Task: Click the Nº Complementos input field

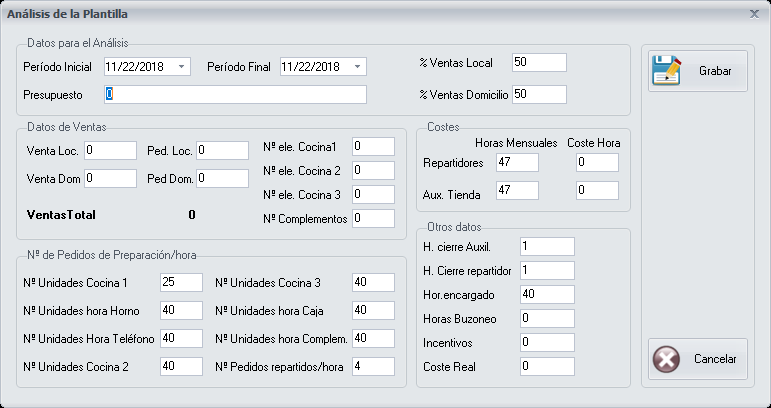Action: pyautogui.click(x=373, y=218)
